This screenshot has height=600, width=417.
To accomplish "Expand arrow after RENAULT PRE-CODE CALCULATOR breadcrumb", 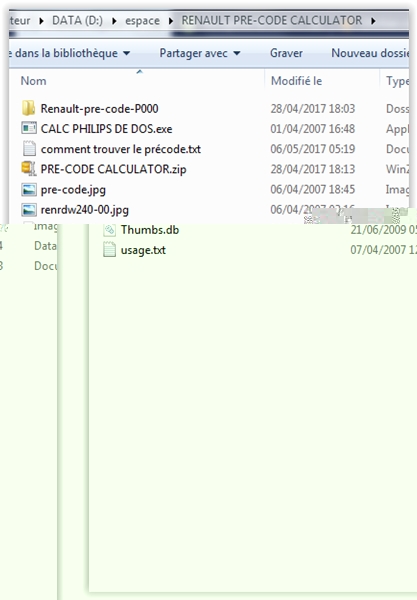I will pyautogui.click(x=373, y=20).
